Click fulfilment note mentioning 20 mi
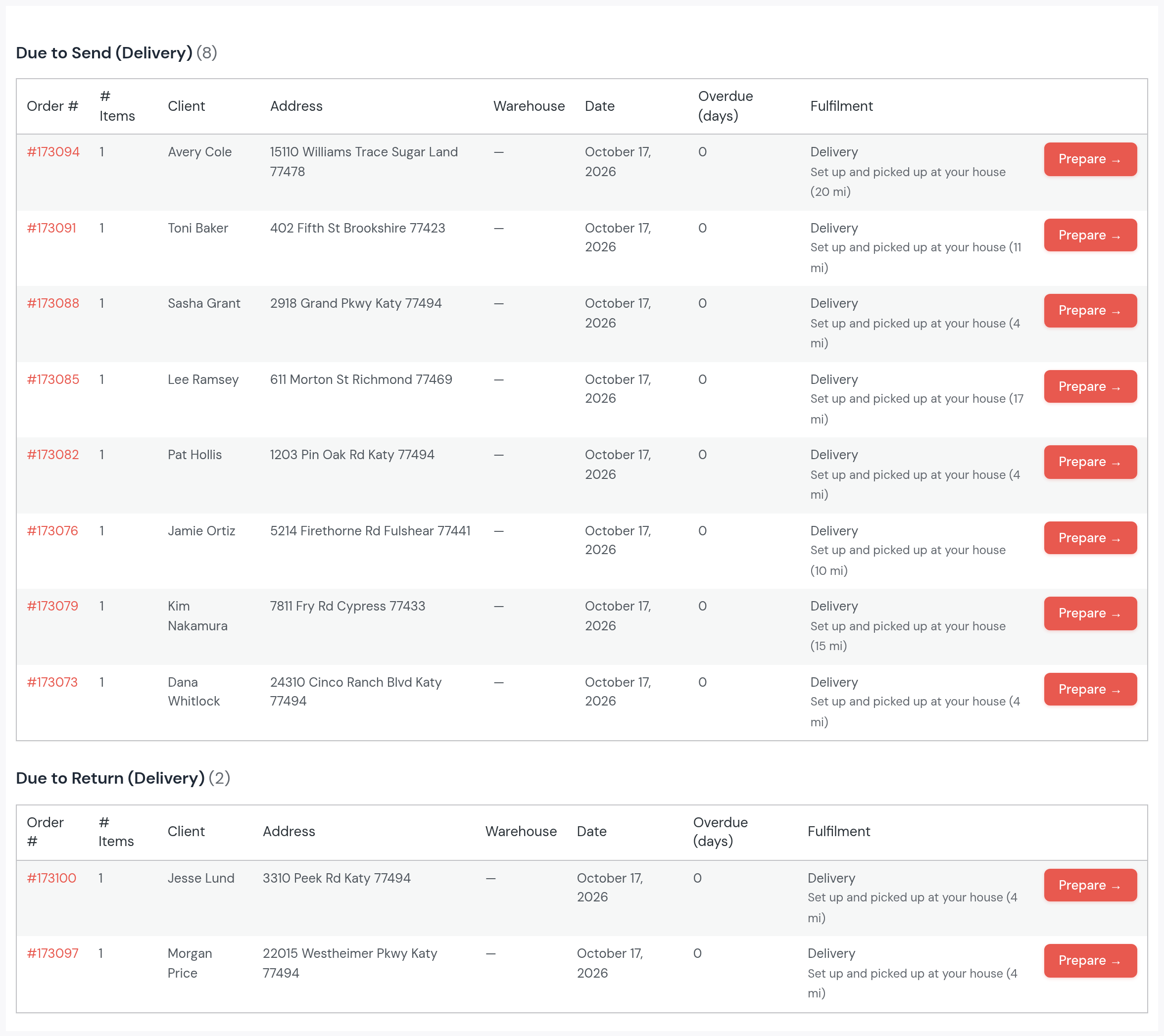This screenshot has width=1164, height=1036. (x=908, y=182)
